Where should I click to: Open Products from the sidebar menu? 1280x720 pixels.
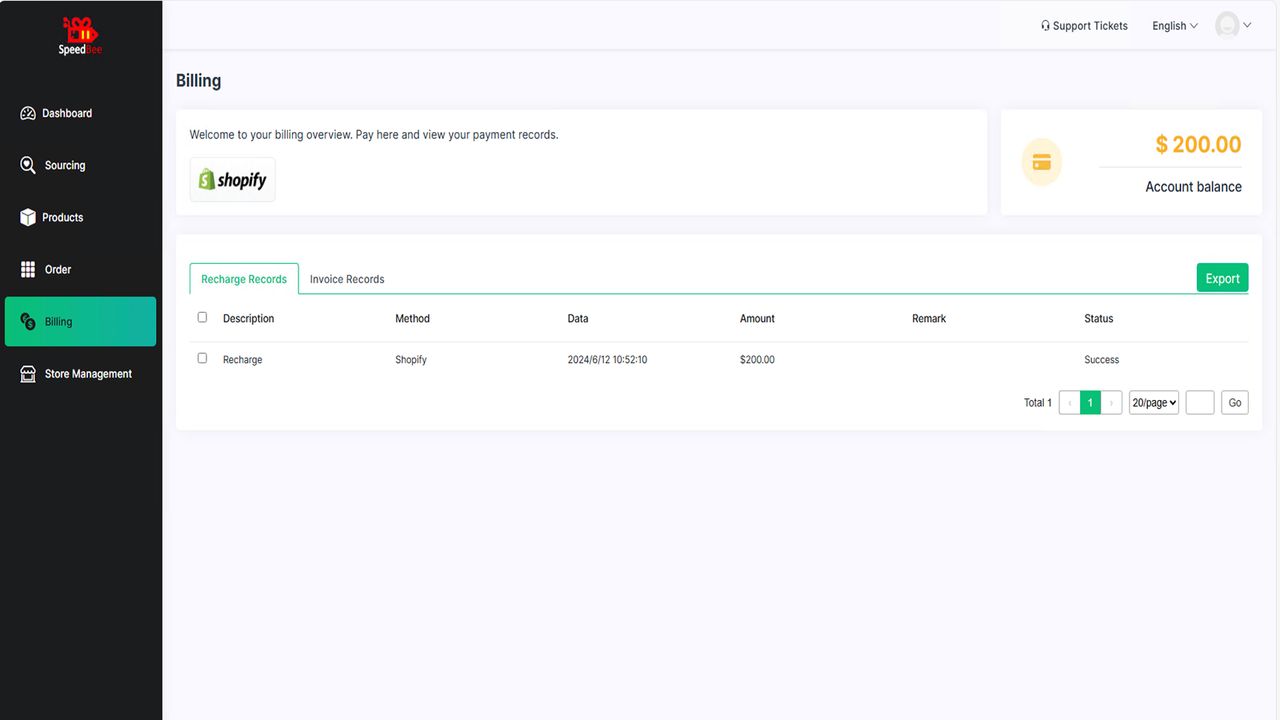click(80, 217)
